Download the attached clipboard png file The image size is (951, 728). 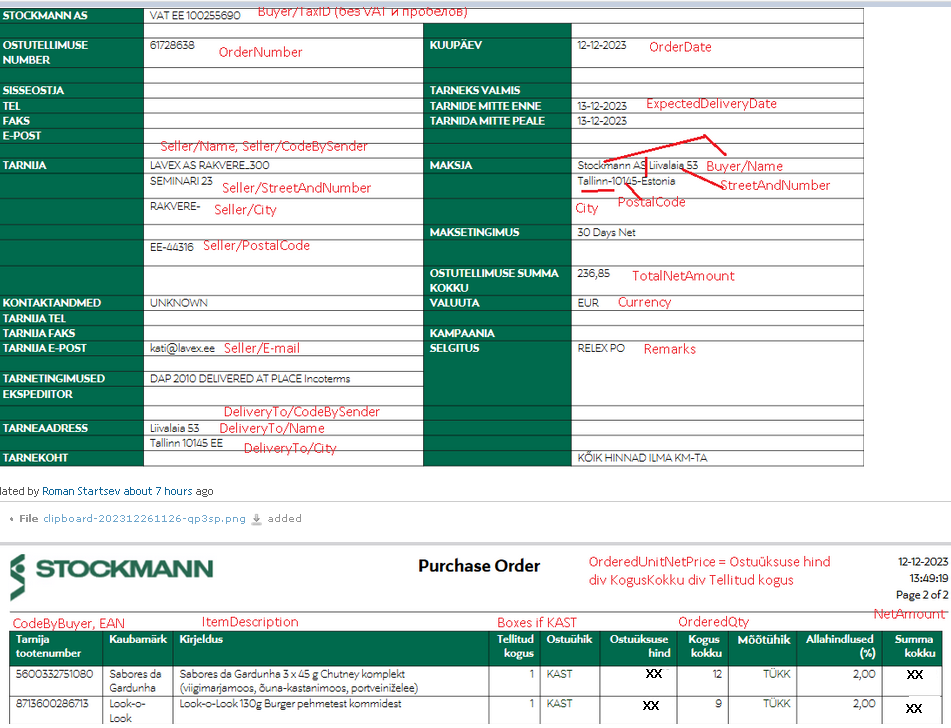[257, 519]
